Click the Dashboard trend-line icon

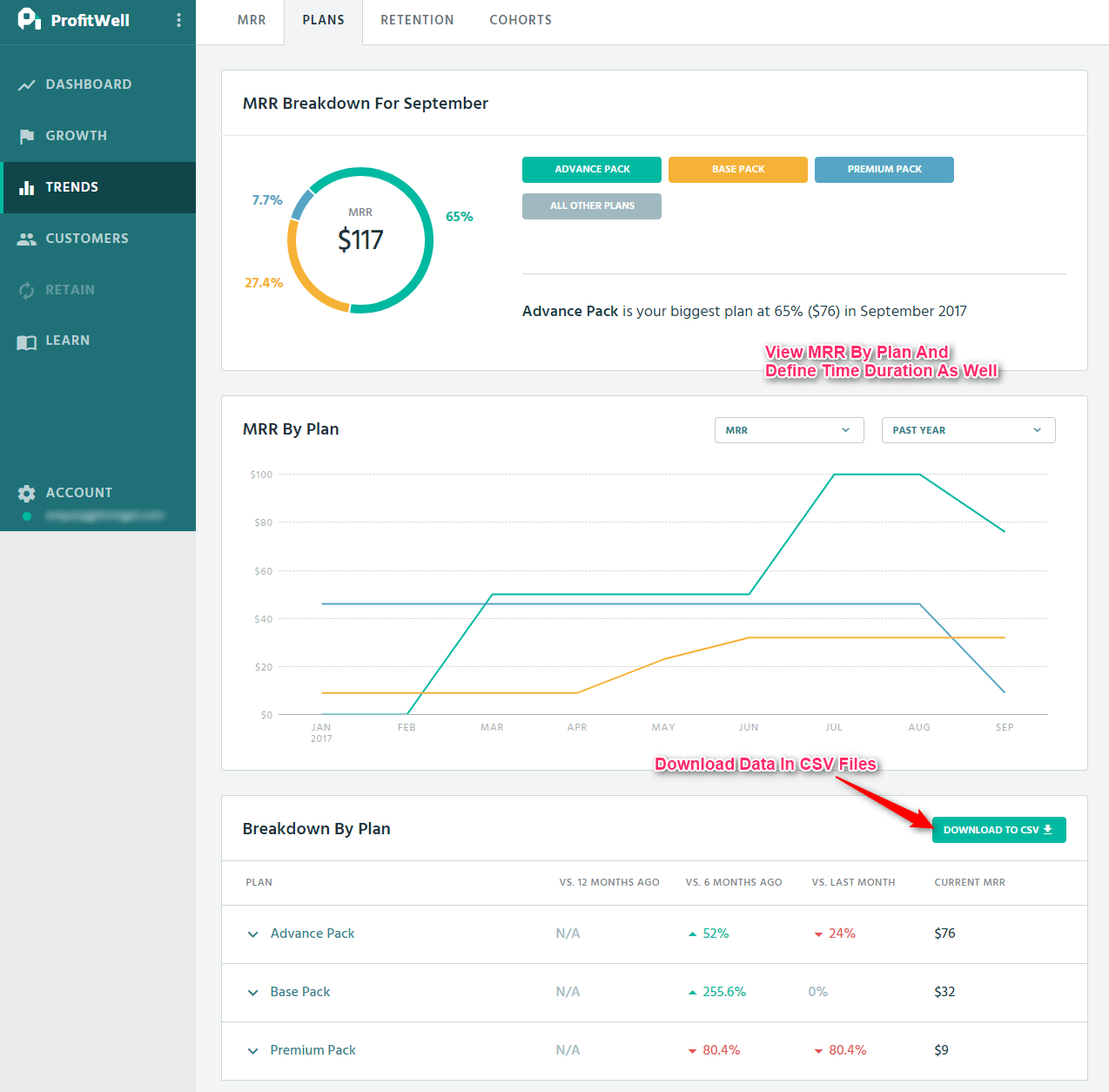tap(27, 84)
